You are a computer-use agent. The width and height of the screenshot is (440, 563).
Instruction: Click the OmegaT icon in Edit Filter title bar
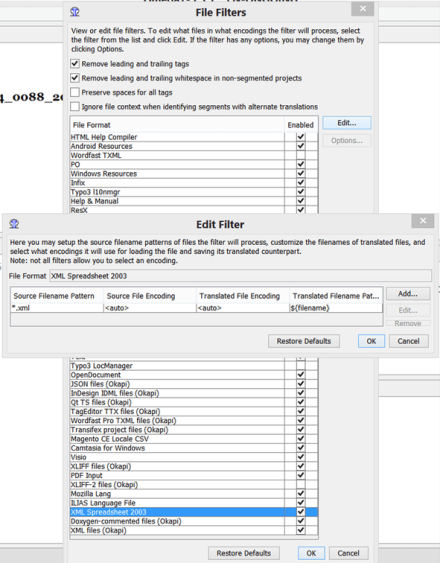tap(14, 224)
